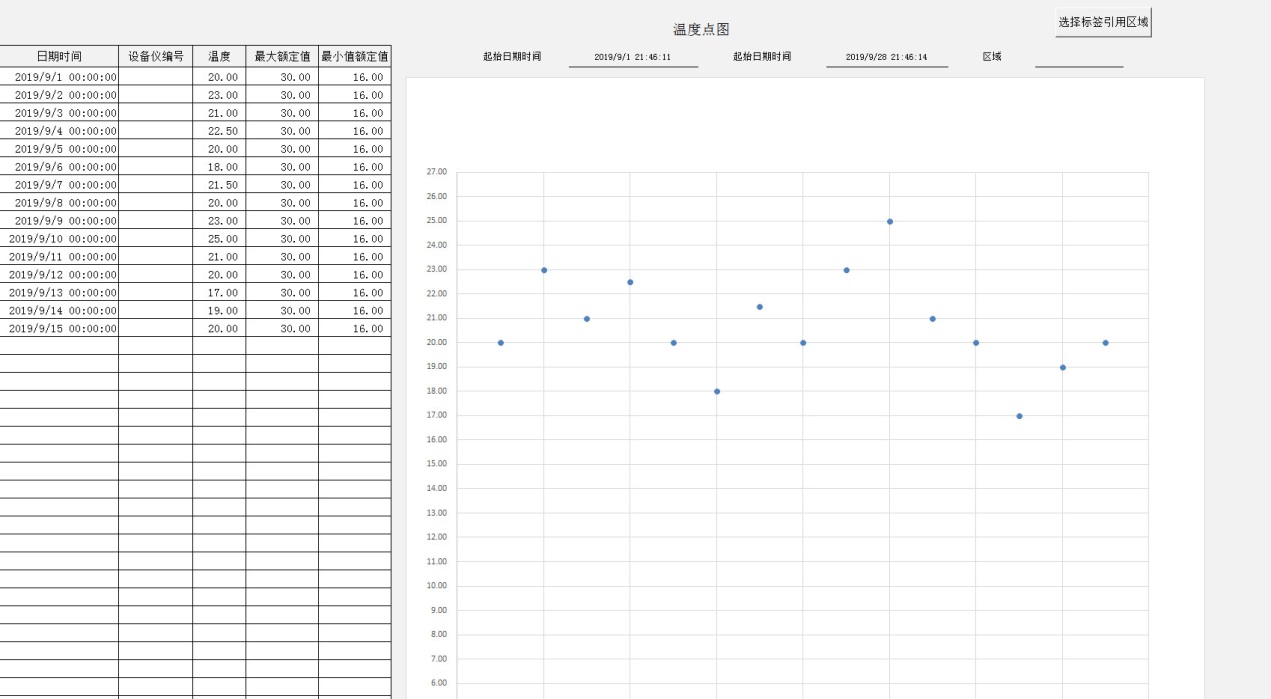Click the empty field next to 区域

1078,57
